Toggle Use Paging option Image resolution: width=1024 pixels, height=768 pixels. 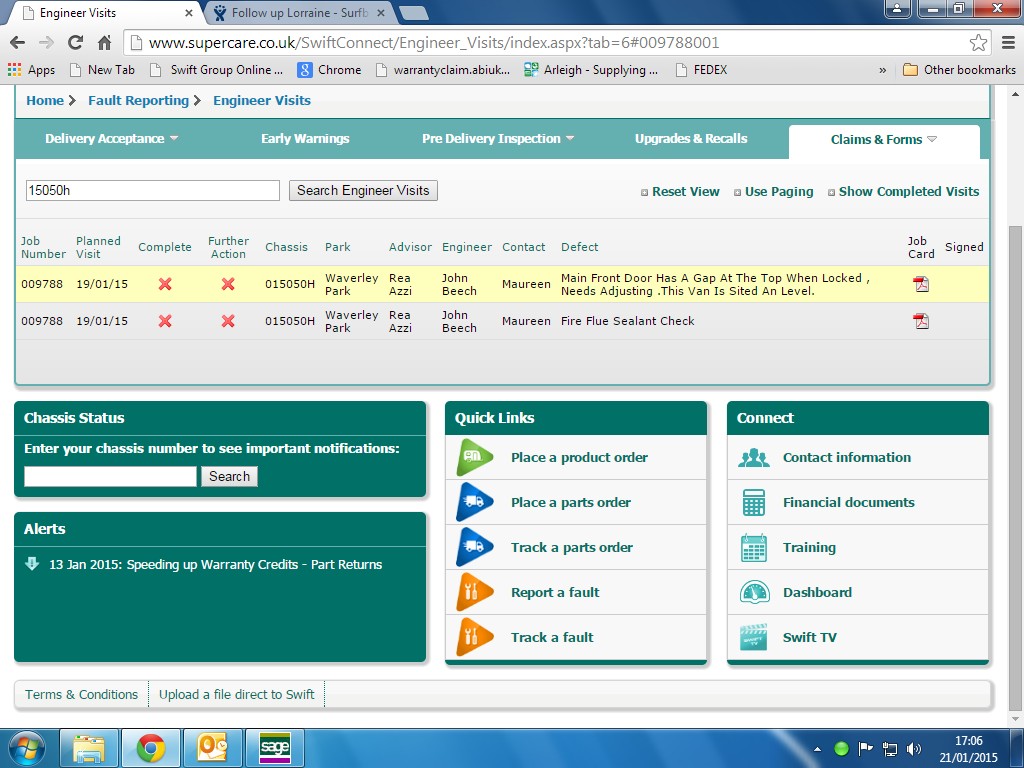[x=773, y=192]
